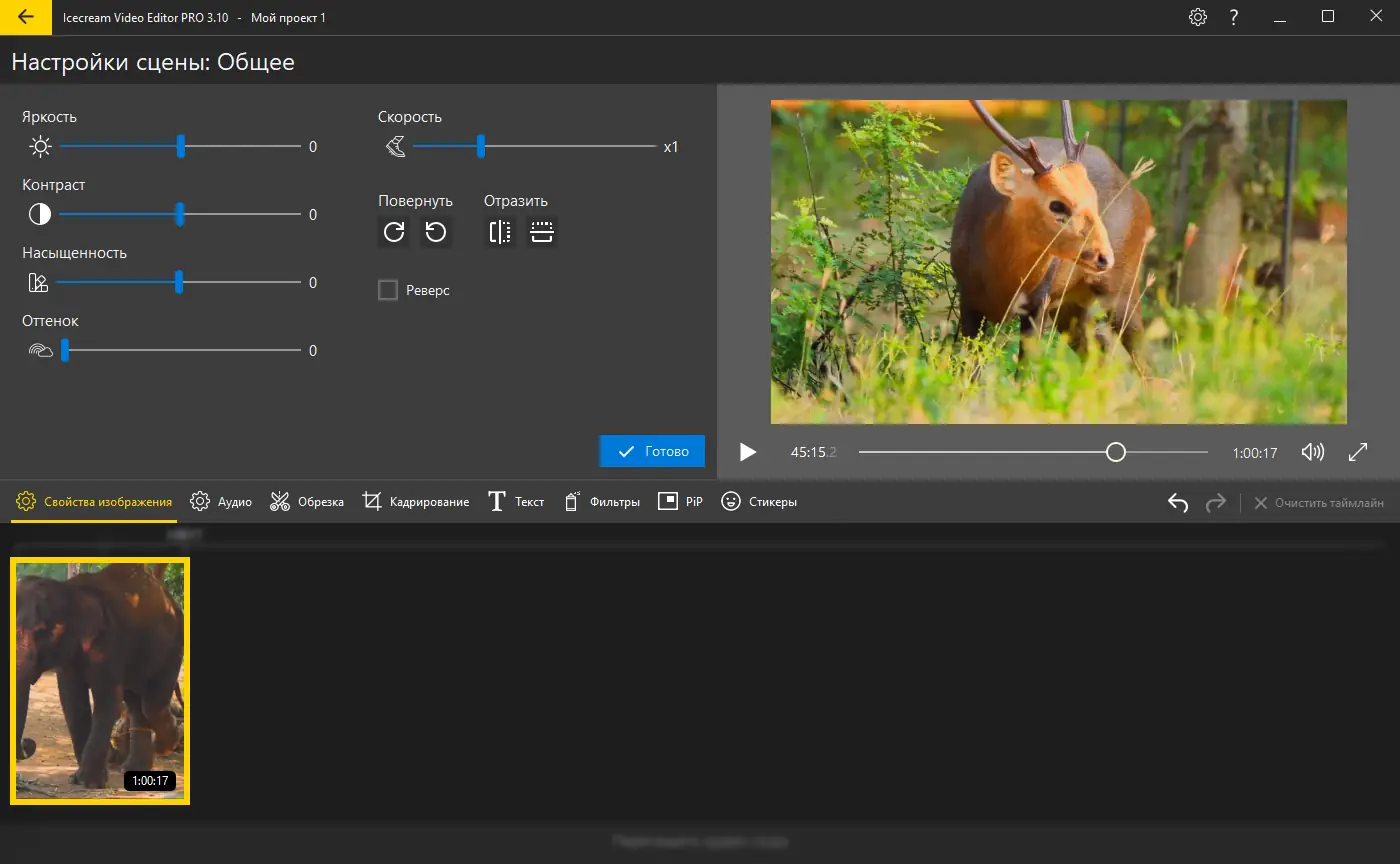Play the video preview
1400x864 pixels.
click(748, 452)
